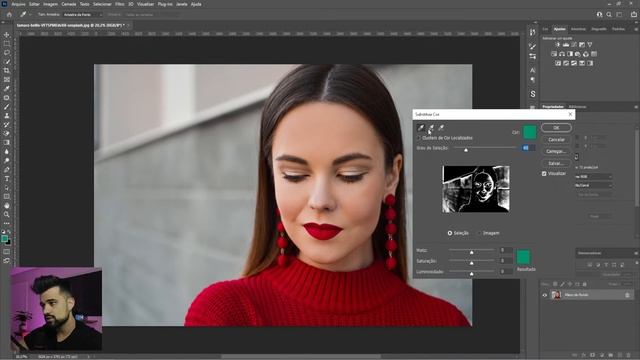Screen dimensions: 640x360
Task: Select the Eyedropper tool in left toolbar
Action: click(7, 89)
